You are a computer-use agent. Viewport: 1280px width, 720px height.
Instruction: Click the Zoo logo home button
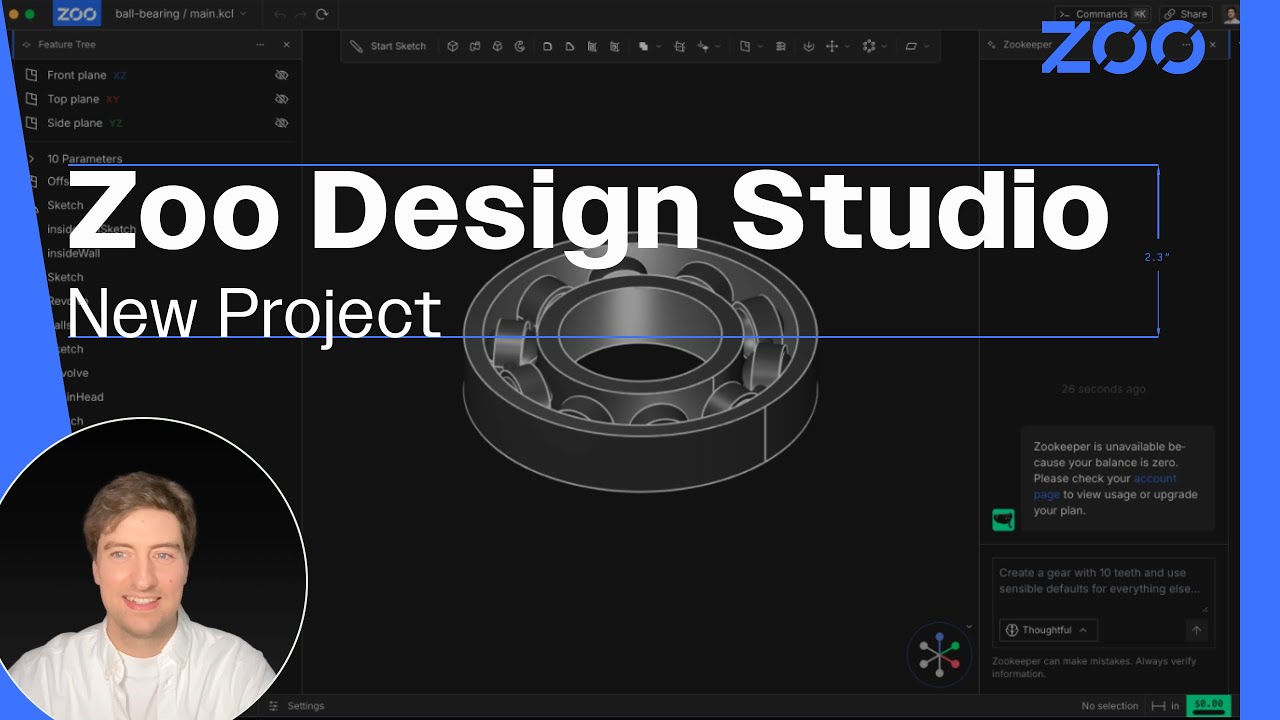click(x=76, y=14)
